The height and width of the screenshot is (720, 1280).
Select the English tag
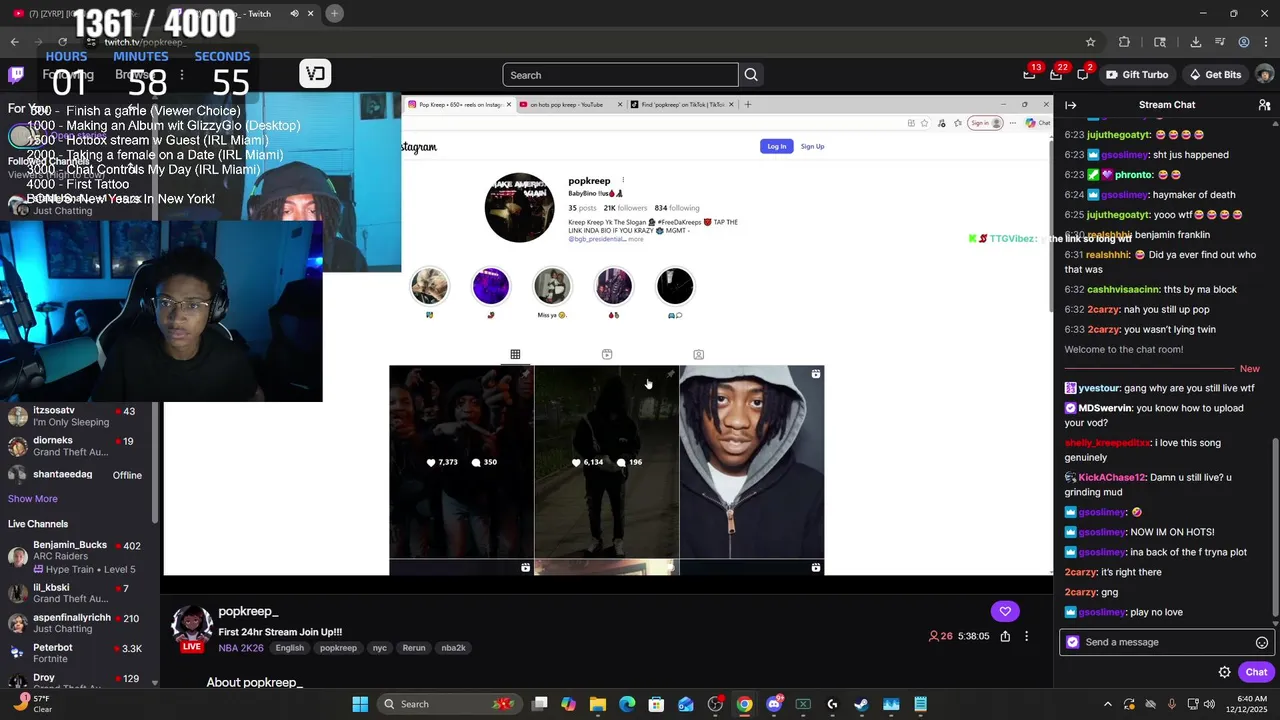(x=290, y=648)
